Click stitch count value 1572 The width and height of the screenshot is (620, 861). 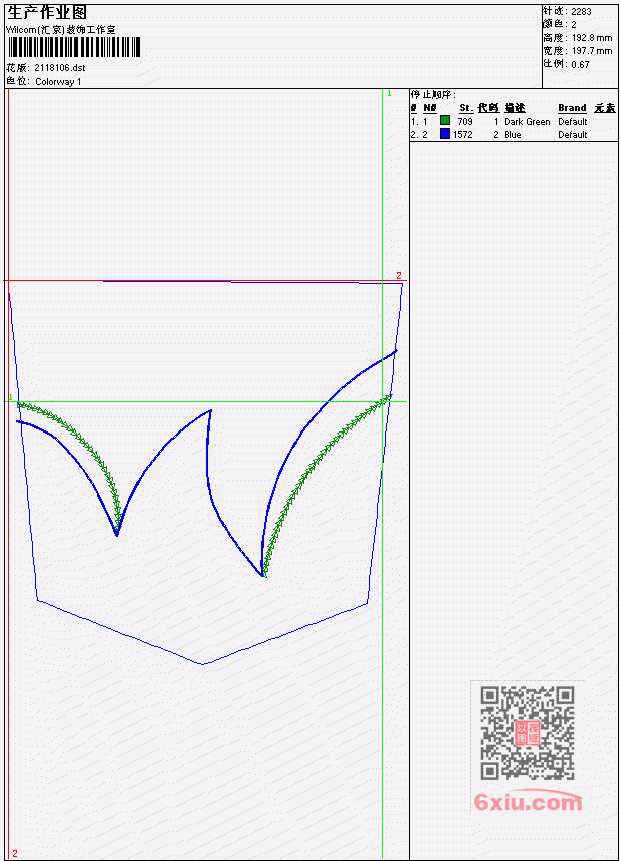[462, 135]
